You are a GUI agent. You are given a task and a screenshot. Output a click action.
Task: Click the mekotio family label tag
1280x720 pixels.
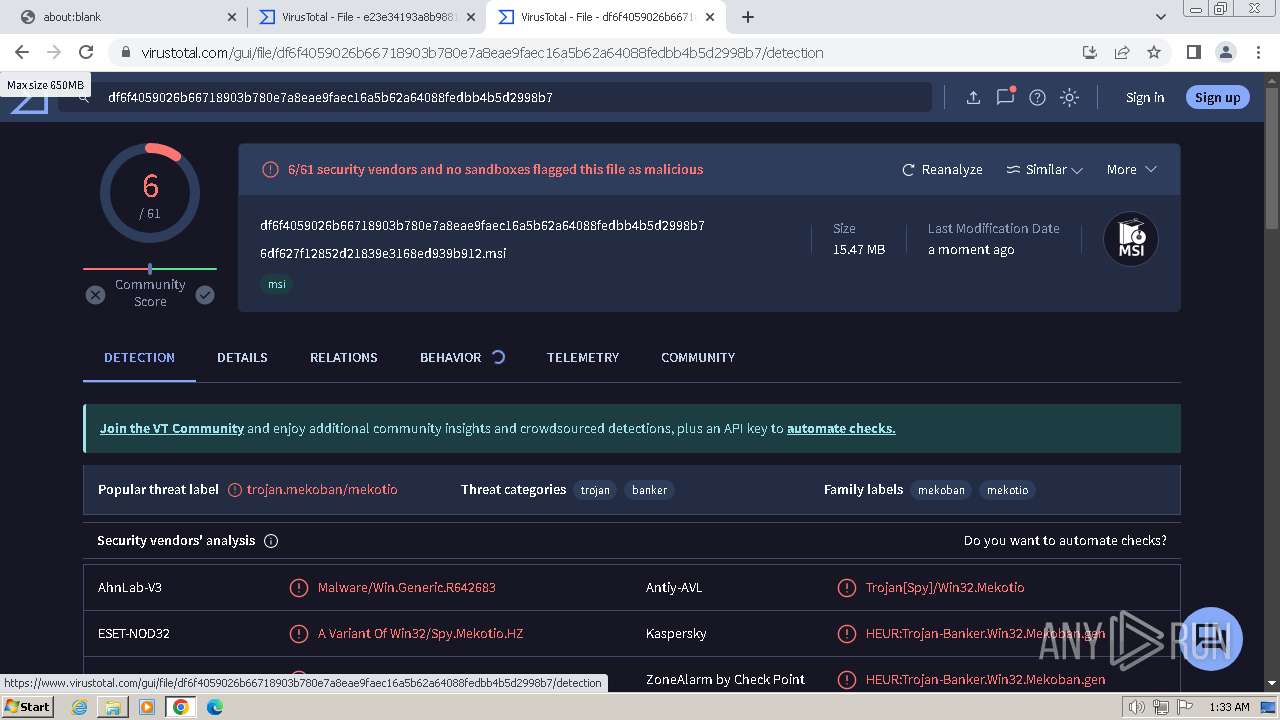point(1007,490)
